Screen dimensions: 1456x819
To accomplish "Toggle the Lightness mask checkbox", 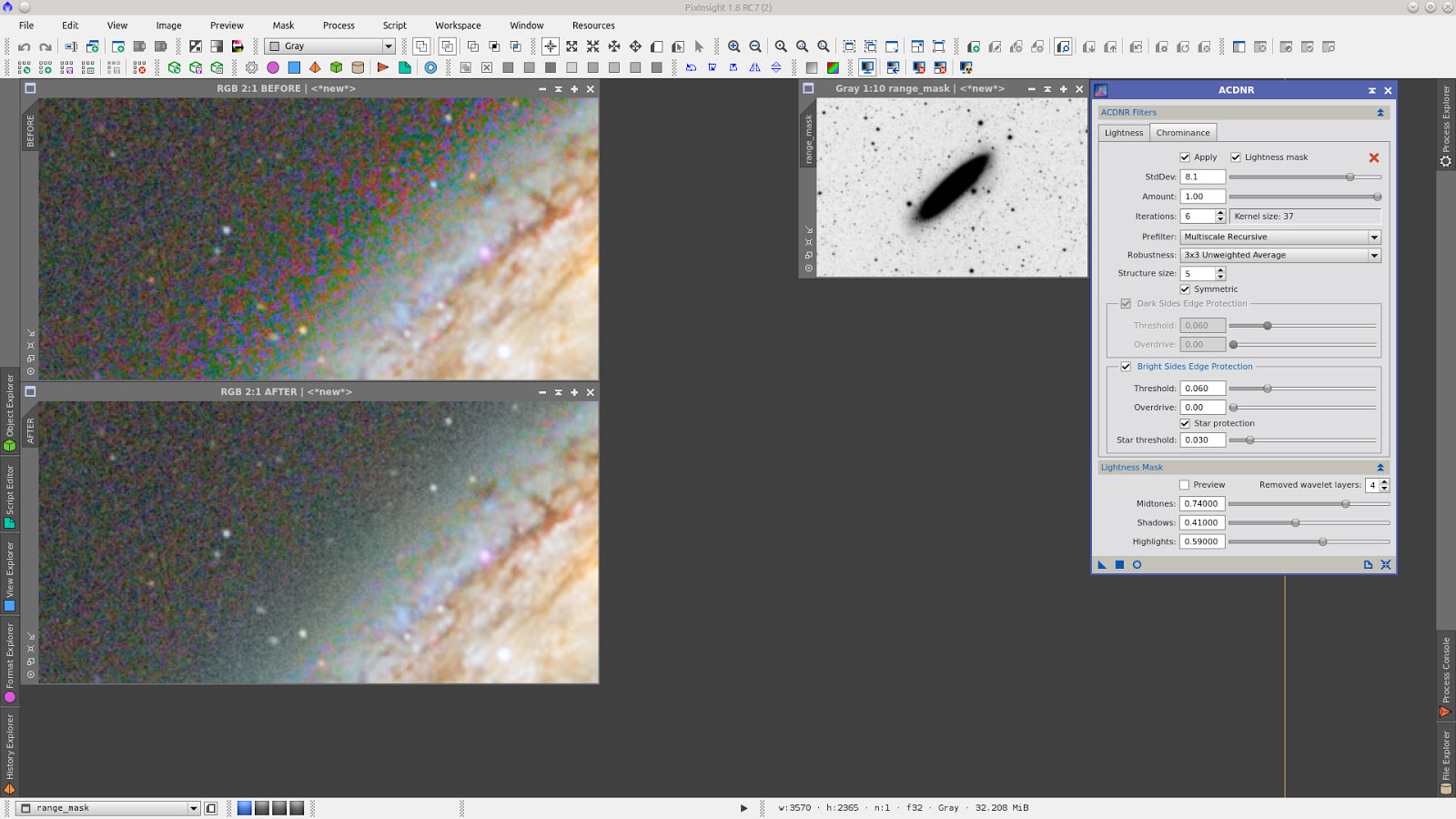I will click(x=1236, y=157).
